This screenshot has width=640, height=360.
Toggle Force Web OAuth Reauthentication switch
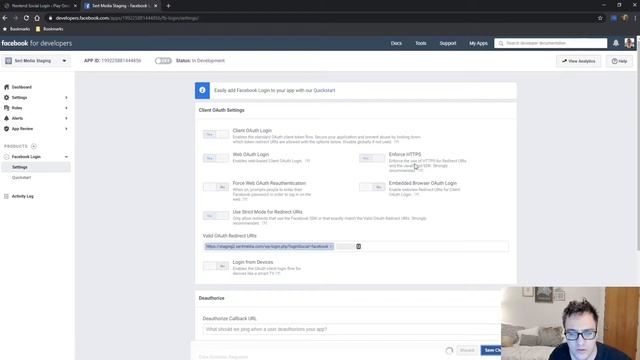point(216,187)
